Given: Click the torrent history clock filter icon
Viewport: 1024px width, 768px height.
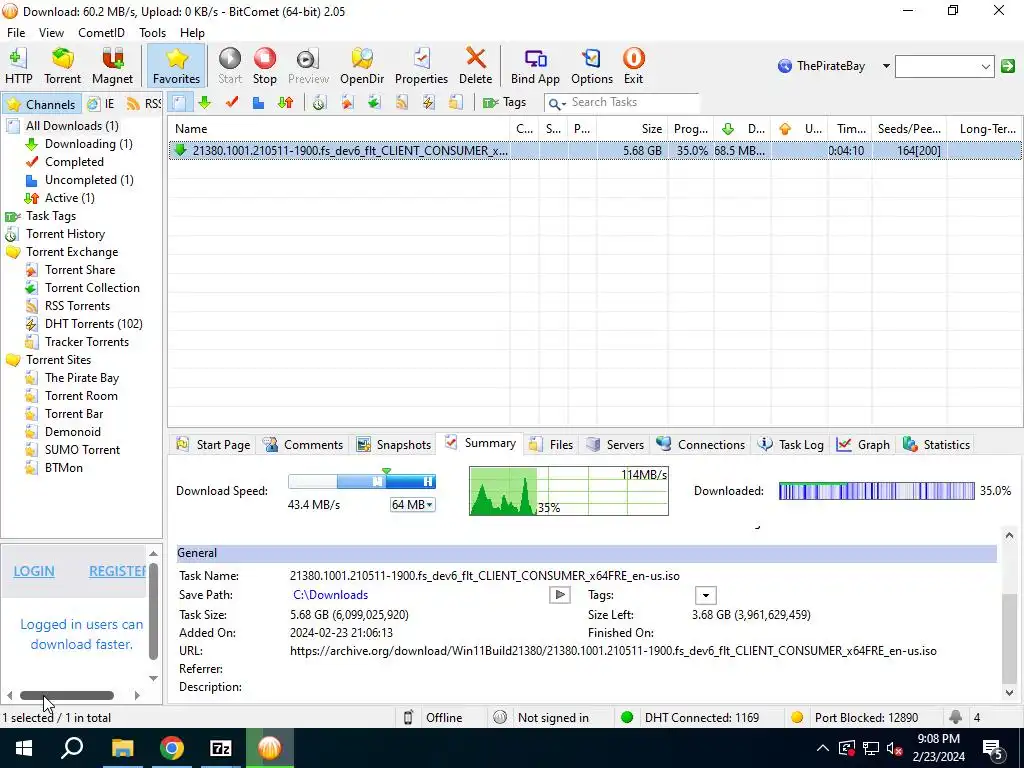Looking at the screenshot, I should tap(319, 103).
